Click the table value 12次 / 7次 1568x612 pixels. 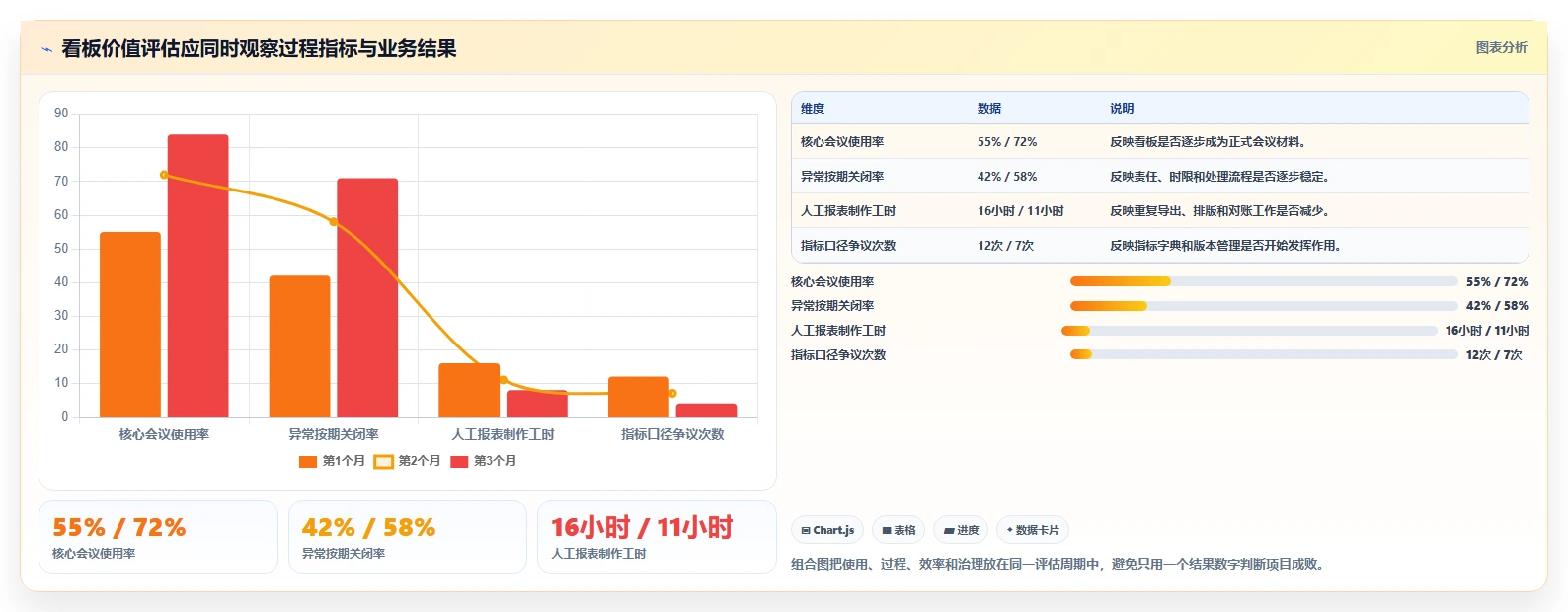[1005, 246]
